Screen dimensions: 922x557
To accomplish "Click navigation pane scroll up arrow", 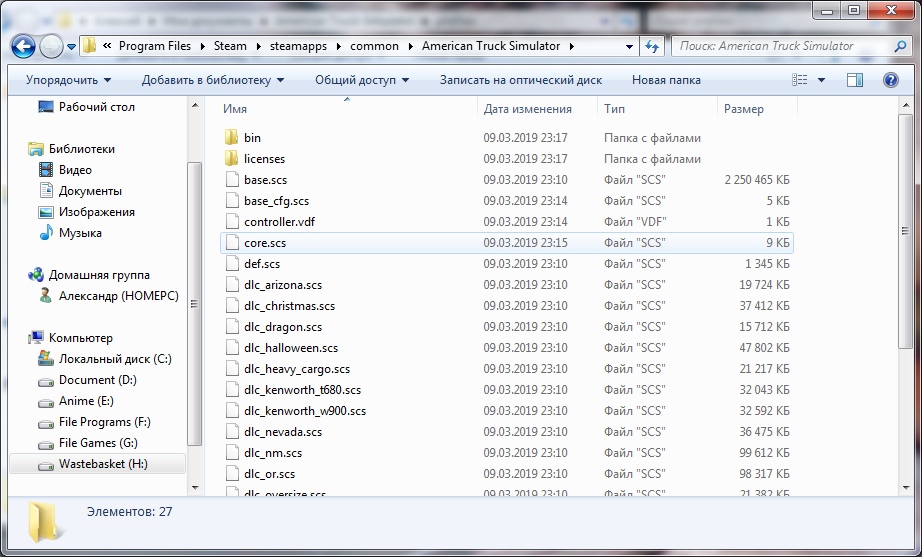I will click(x=195, y=106).
